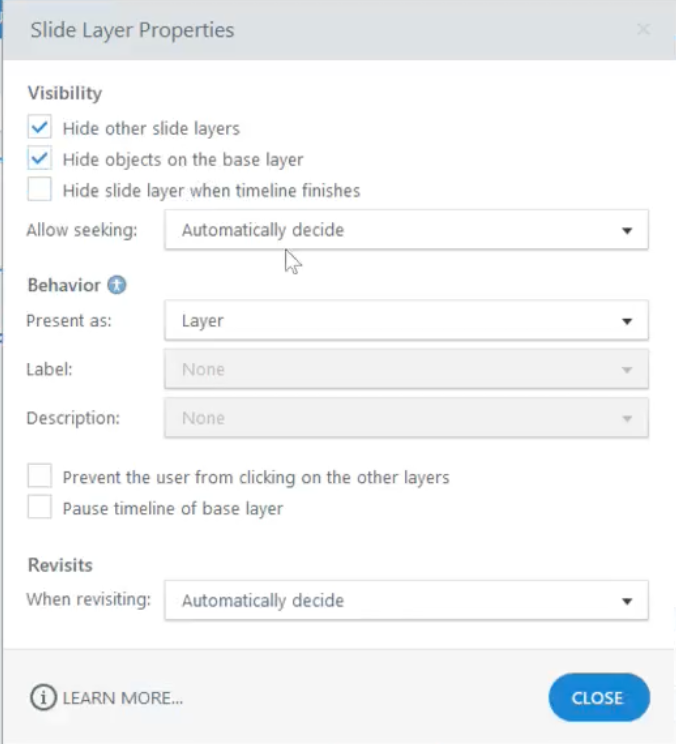
Task: Click the When revisiting dropdown arrow
Action: 627,601
